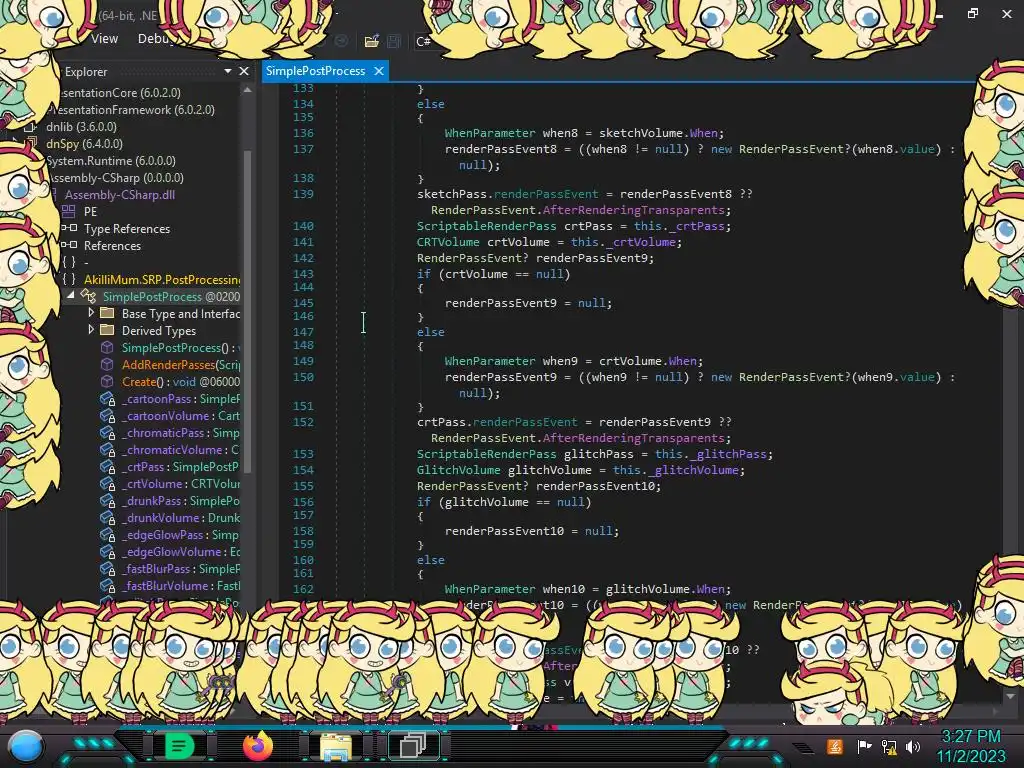Click the tree scrollbar up arrow
Viewport: 1024px width, 768px height.
[247, 89]
